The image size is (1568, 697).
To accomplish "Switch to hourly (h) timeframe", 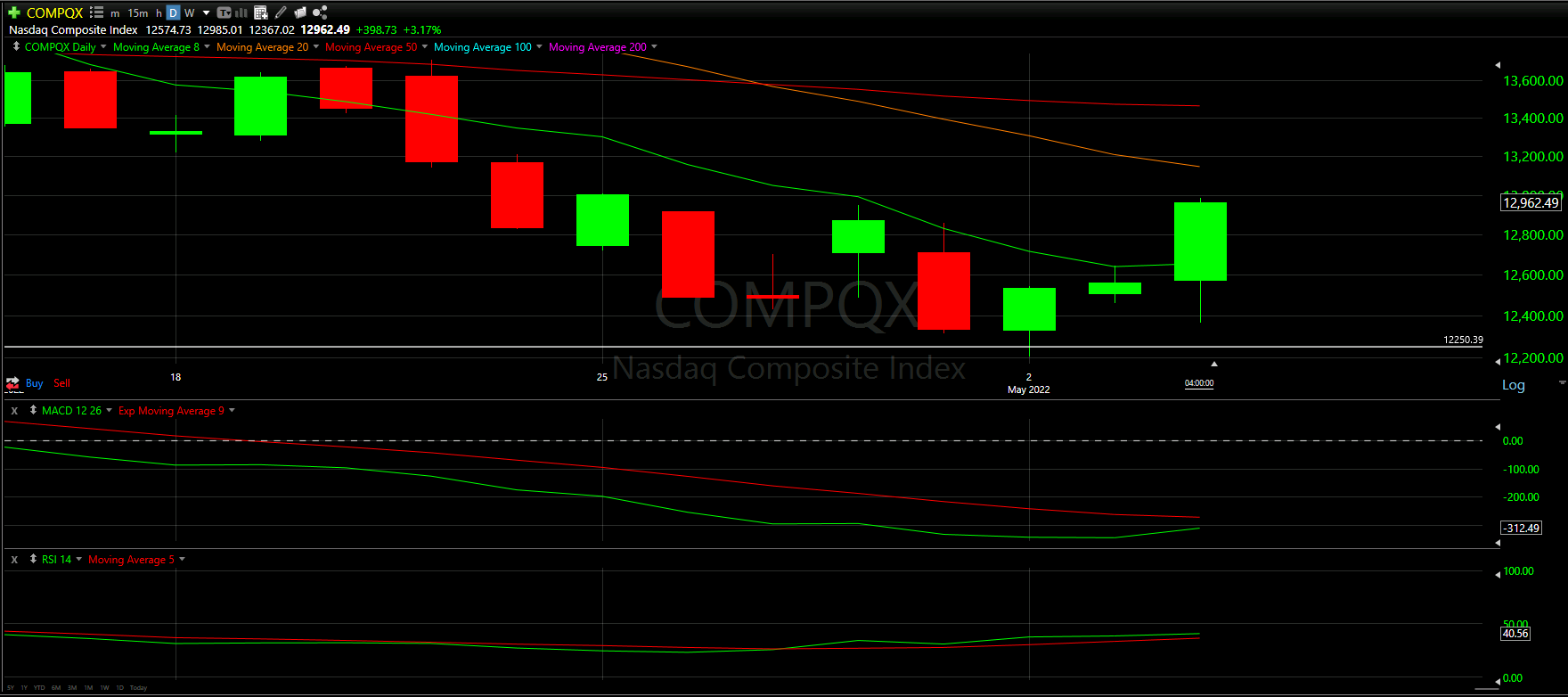I will point(159,13).
